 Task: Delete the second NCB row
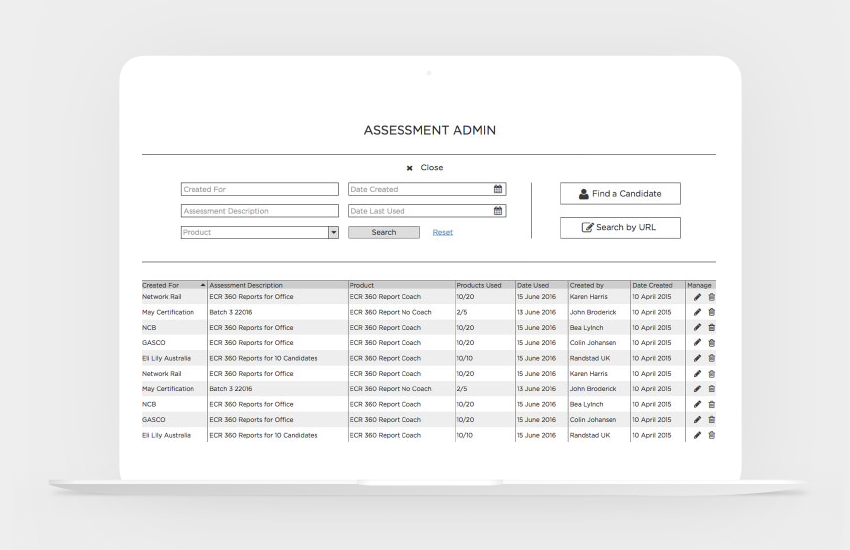point(712,404)
